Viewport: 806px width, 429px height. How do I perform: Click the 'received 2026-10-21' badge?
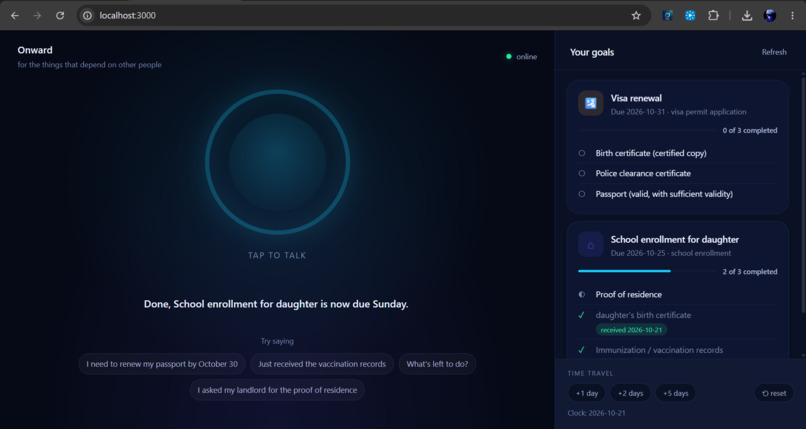(631, 330)
